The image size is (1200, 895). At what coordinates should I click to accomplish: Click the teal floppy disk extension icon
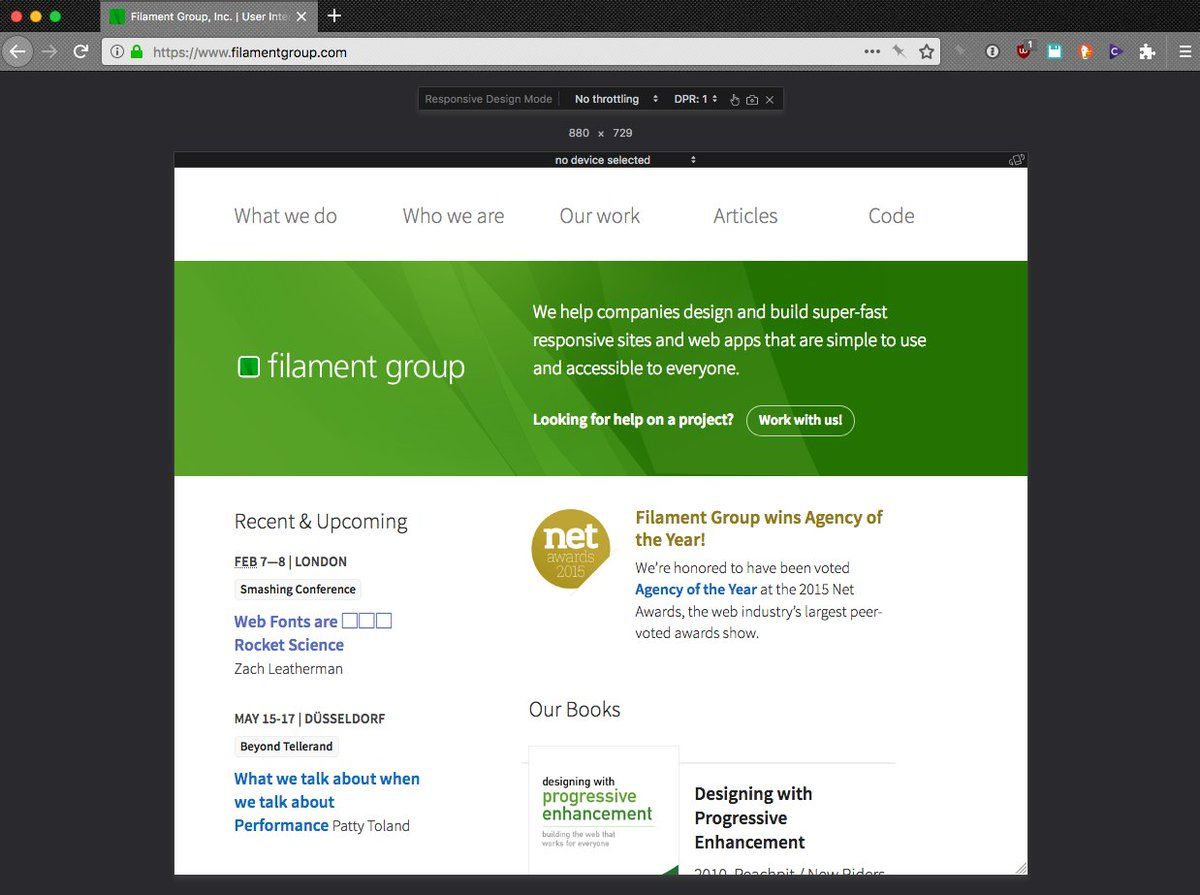point(1054,51)
